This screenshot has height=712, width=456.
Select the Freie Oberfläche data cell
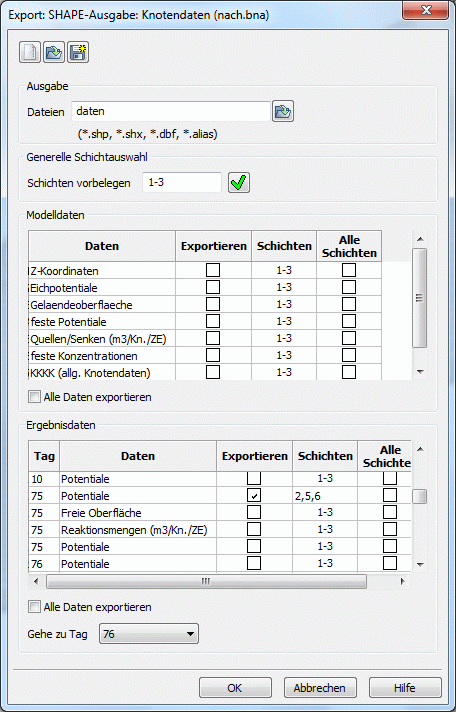tap(138, 513)
